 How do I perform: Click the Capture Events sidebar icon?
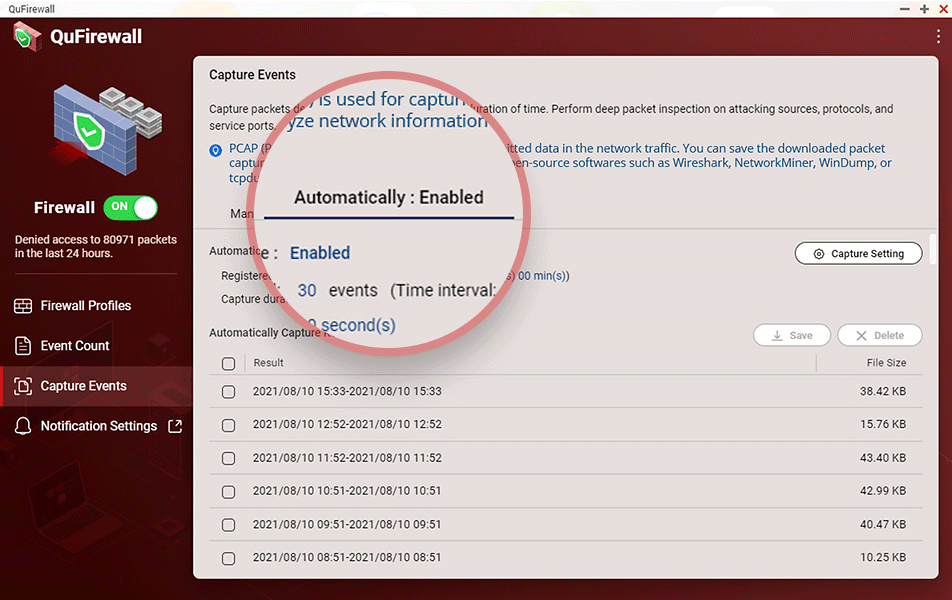pyautogui.click(x=23, y=386)
